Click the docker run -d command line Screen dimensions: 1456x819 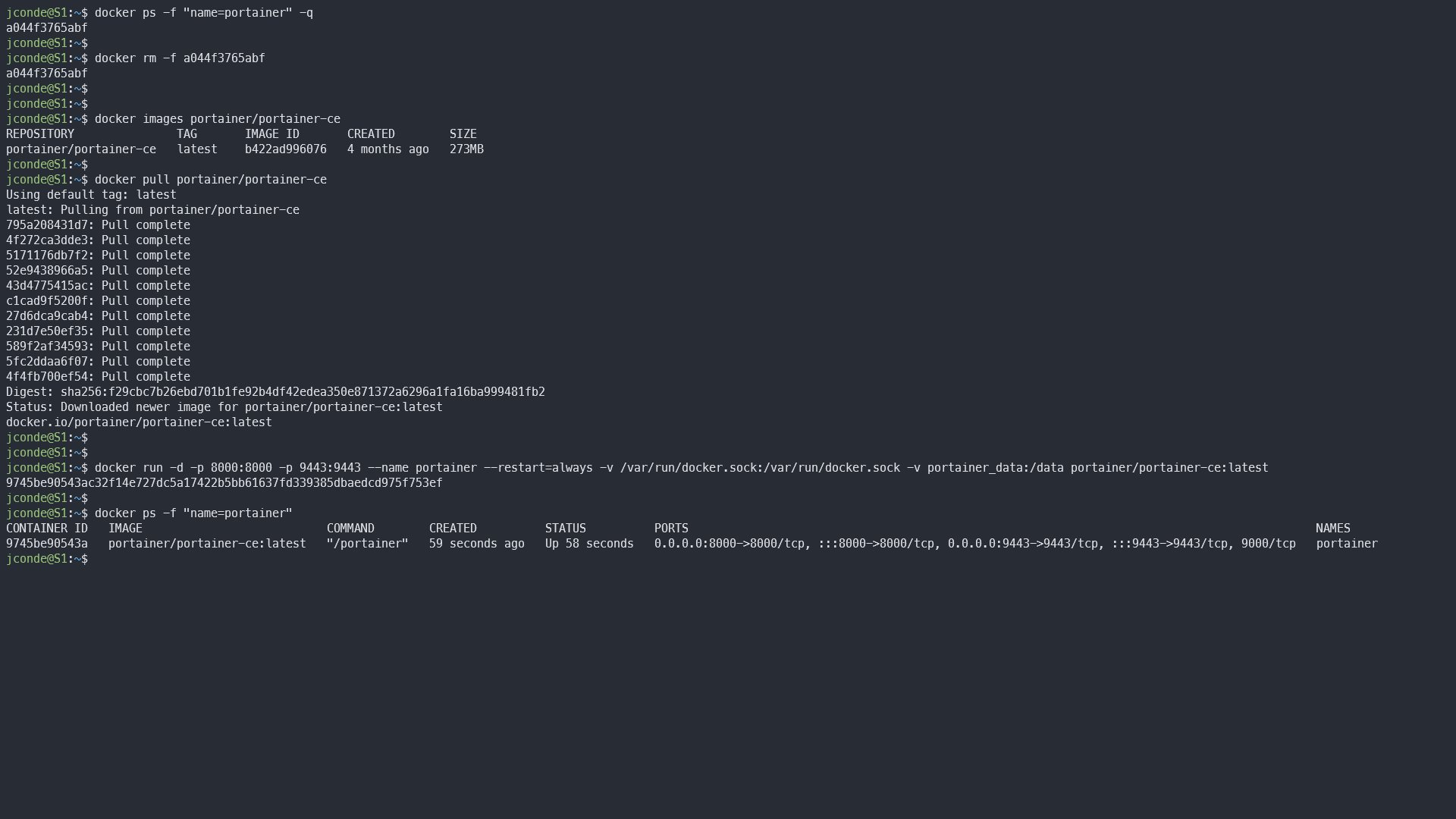click(x=680, y=468)
